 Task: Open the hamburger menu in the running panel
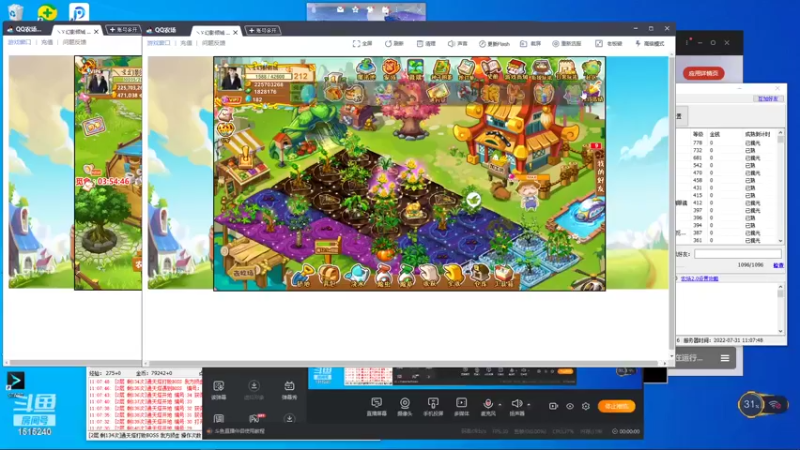click(724, 358)
